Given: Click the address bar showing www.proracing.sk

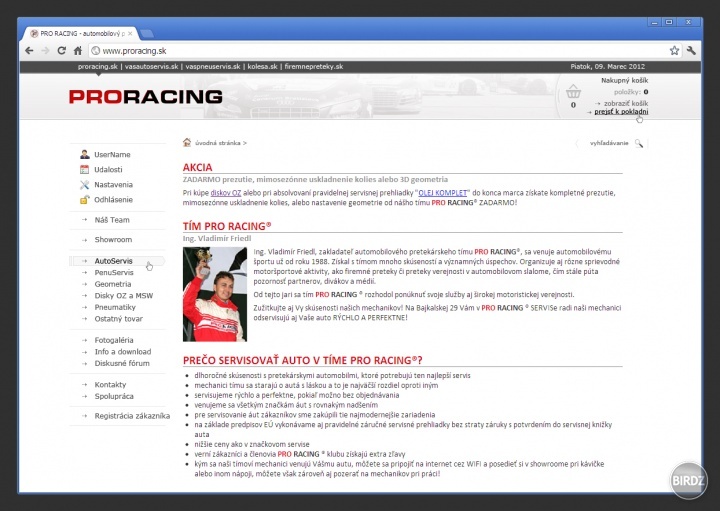Looking at the screenshot, I should (385, 51).
